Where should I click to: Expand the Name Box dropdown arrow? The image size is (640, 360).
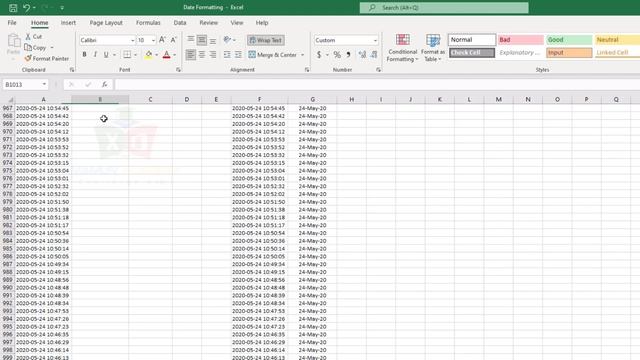[x=44, y=84]
